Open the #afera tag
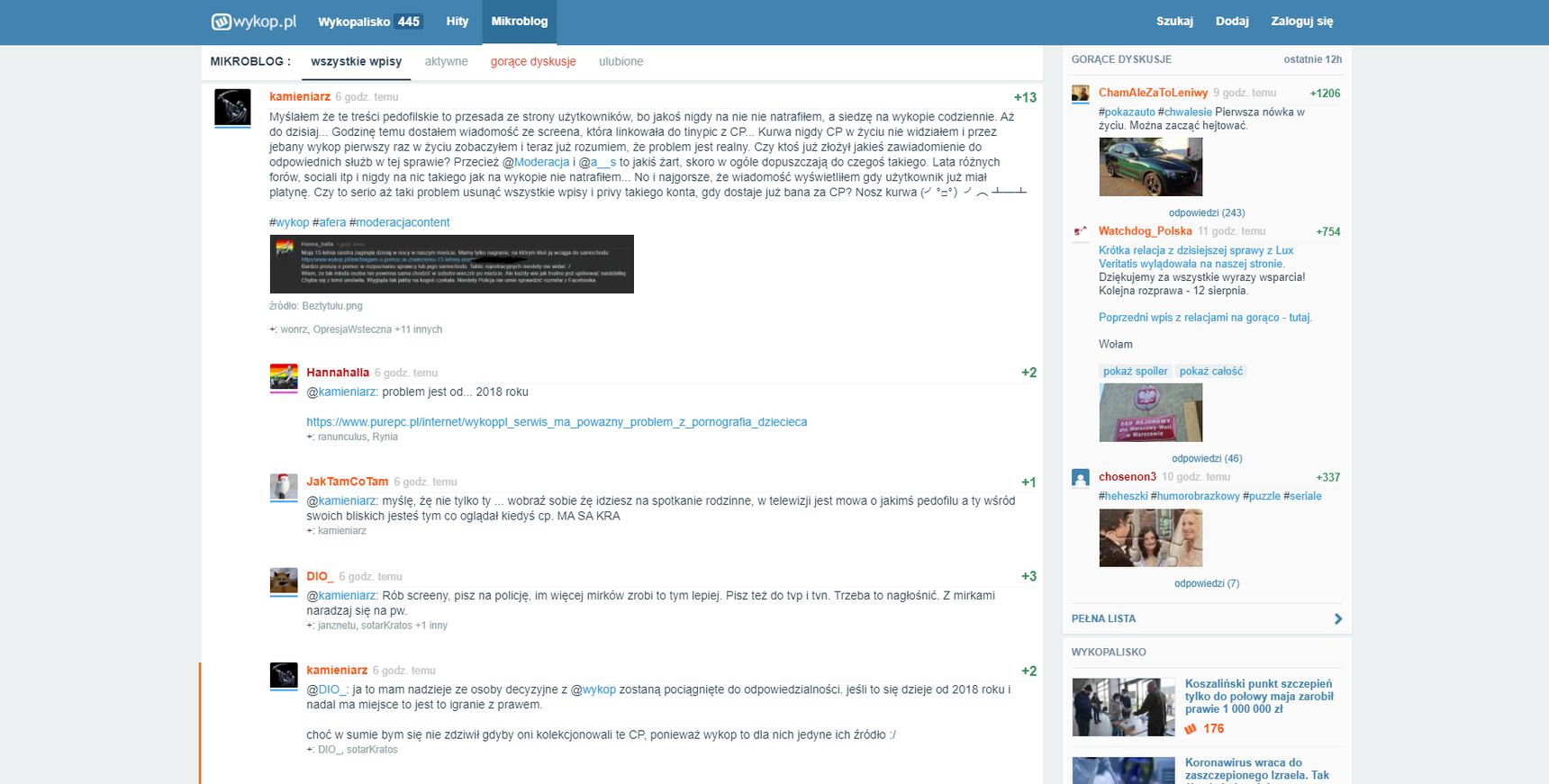The height and width of the screenshot is (784, 1549). click(x=330, y=222)
